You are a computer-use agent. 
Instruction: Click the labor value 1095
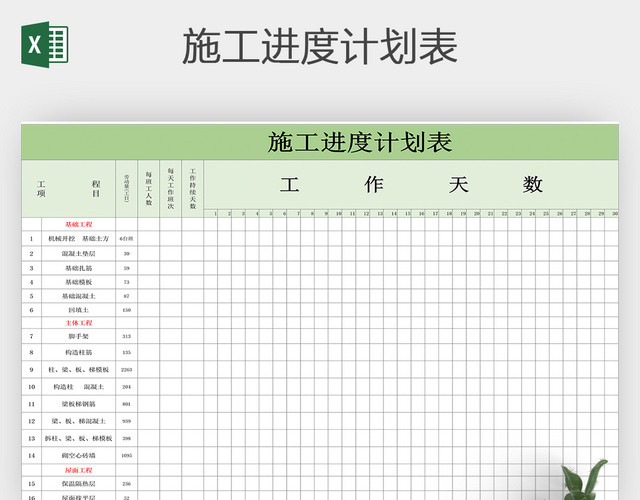[x=127, y=456]
